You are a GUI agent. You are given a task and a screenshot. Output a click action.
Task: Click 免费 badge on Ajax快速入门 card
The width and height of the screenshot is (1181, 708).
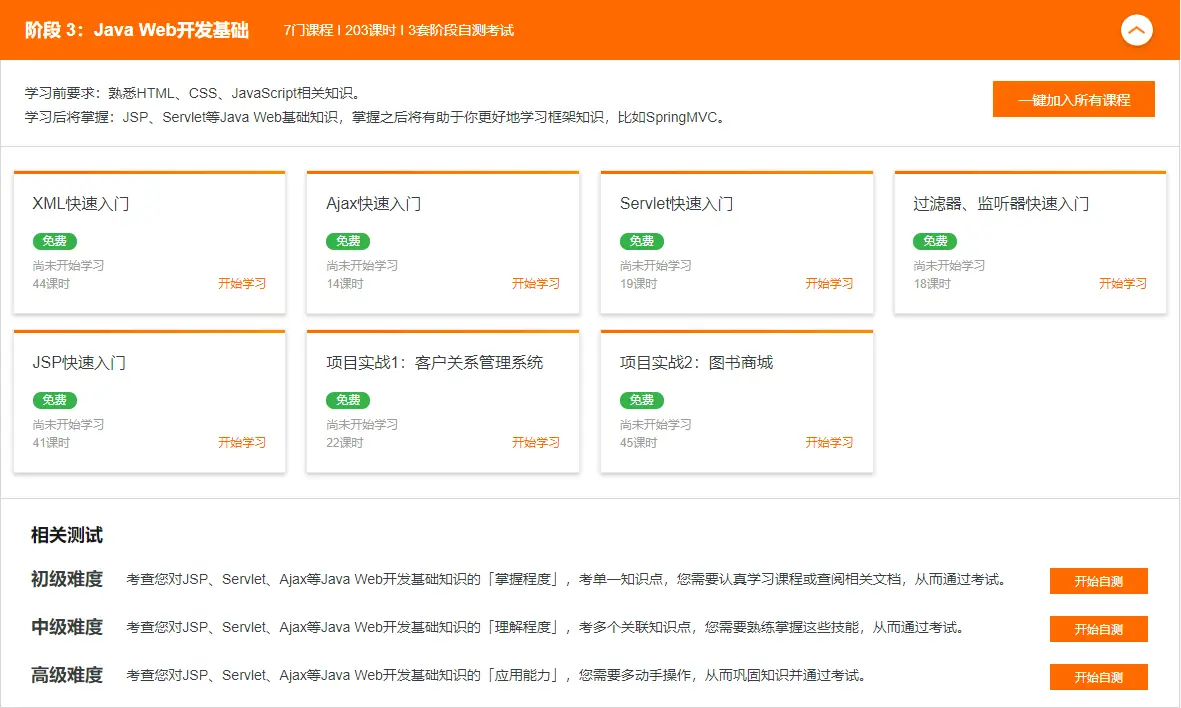point(348,241)
